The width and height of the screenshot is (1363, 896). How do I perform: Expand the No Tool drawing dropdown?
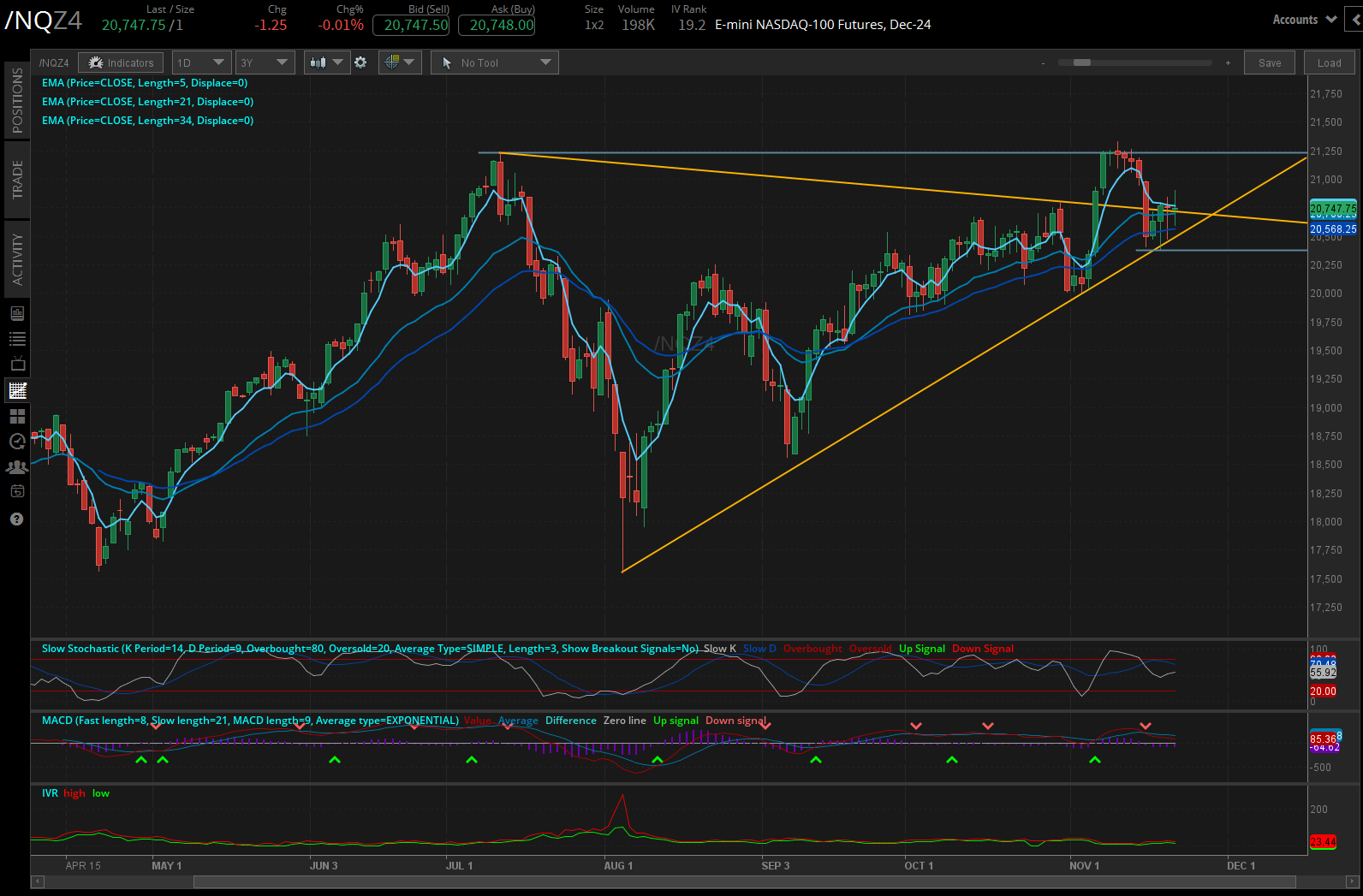pyautogui.click(x=495, y=62)
